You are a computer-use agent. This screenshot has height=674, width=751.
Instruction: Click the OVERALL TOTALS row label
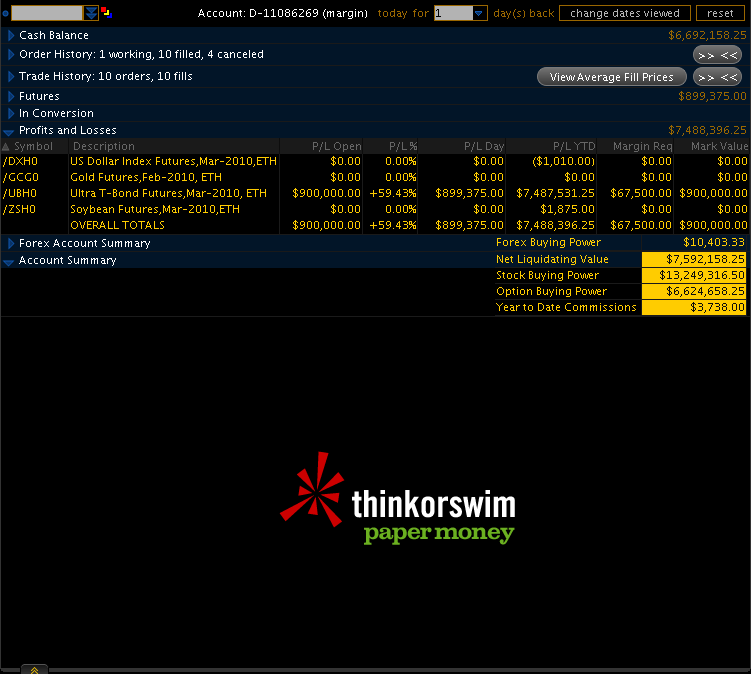coord(117,225)
